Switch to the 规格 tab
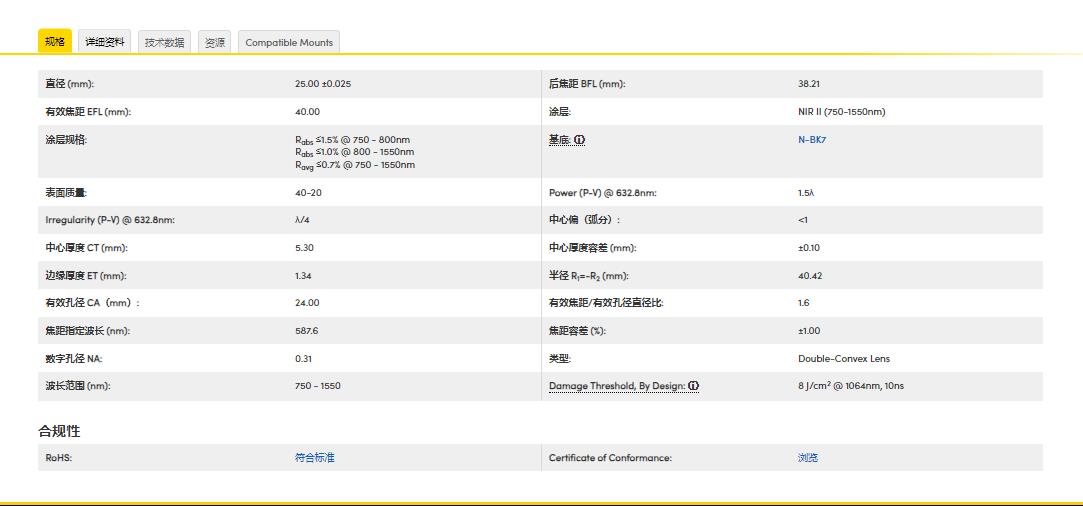 tap(55, 41)
